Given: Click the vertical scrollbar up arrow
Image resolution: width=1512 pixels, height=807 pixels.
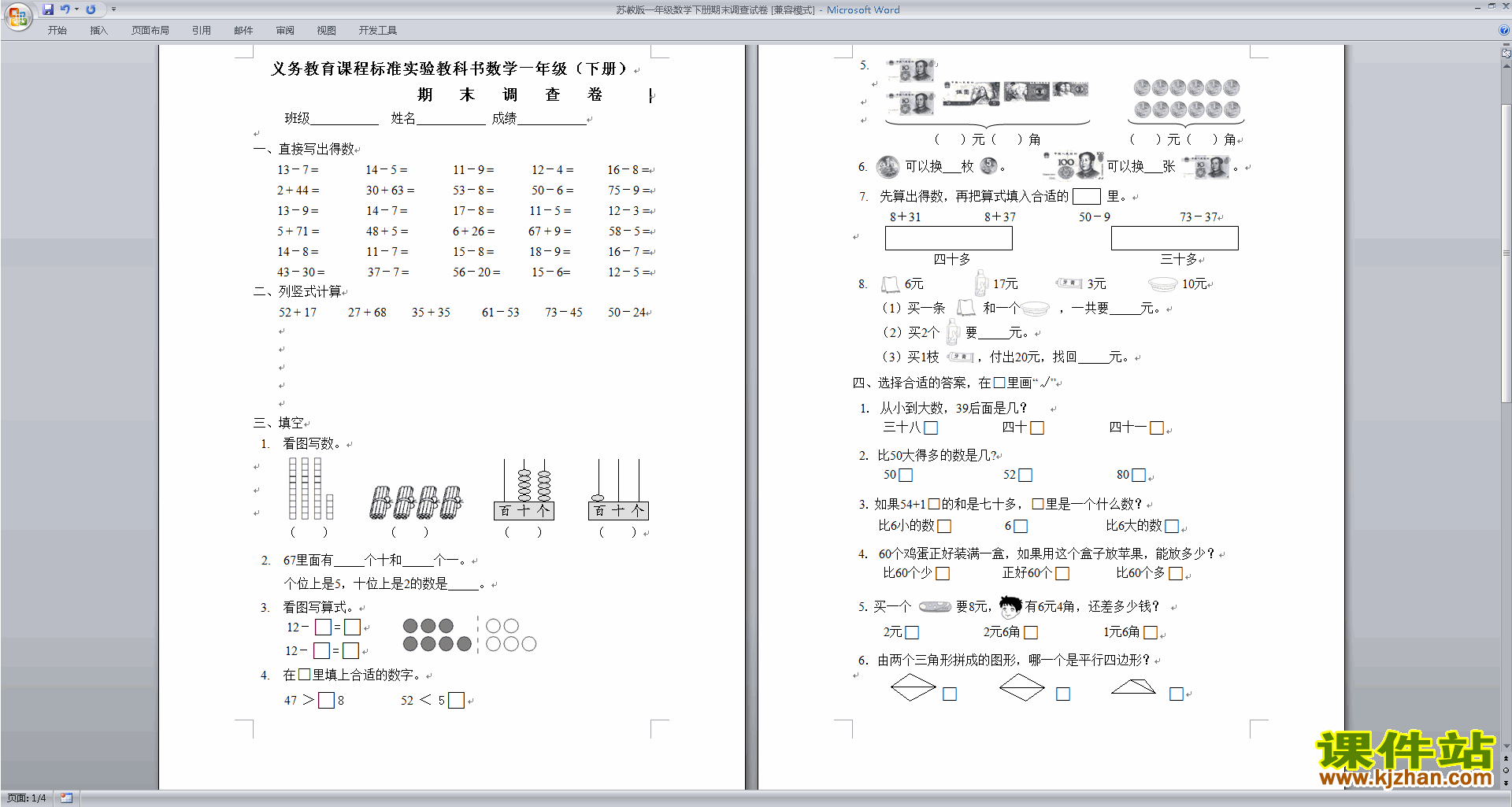Looking at the screenshot, I should click(1506, 66).
